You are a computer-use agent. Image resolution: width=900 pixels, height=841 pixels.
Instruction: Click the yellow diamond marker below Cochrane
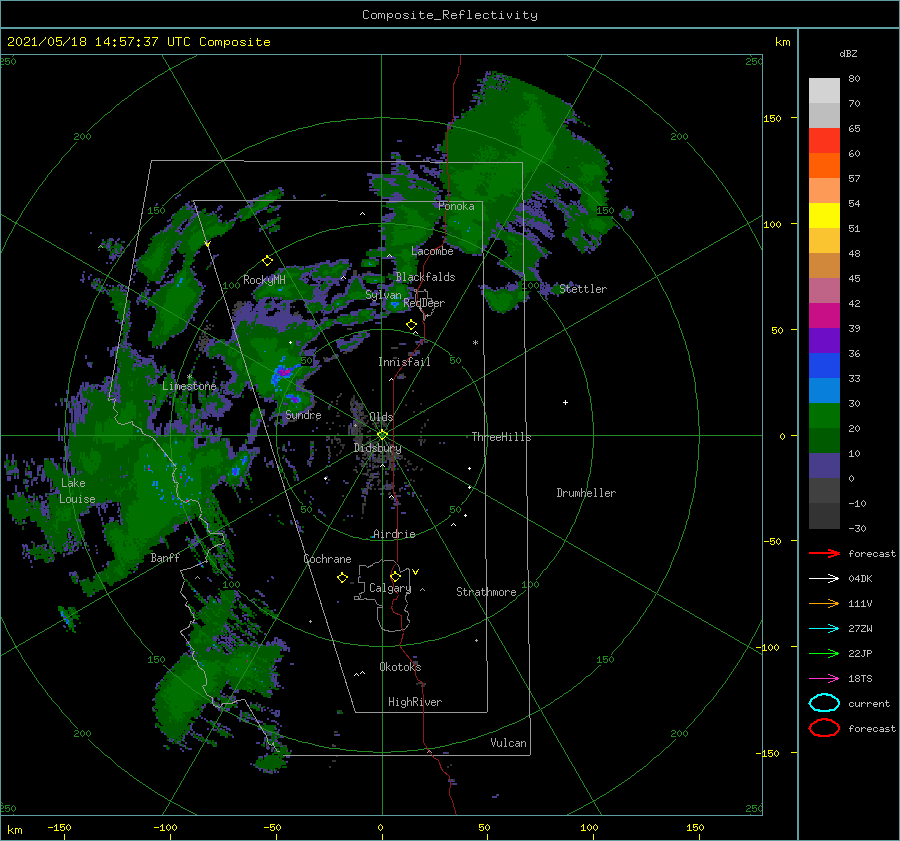tap(342, 578)
